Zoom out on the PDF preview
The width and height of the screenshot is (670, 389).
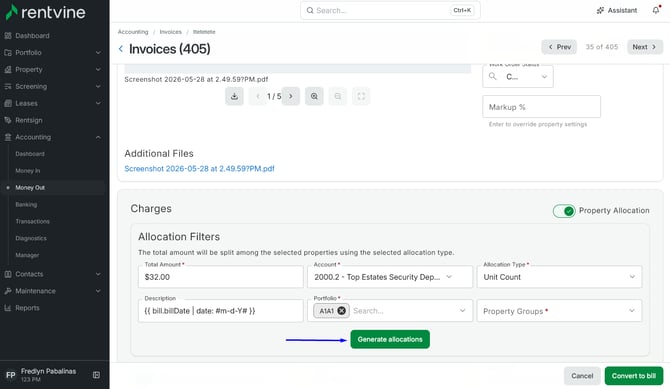[338, 96]
